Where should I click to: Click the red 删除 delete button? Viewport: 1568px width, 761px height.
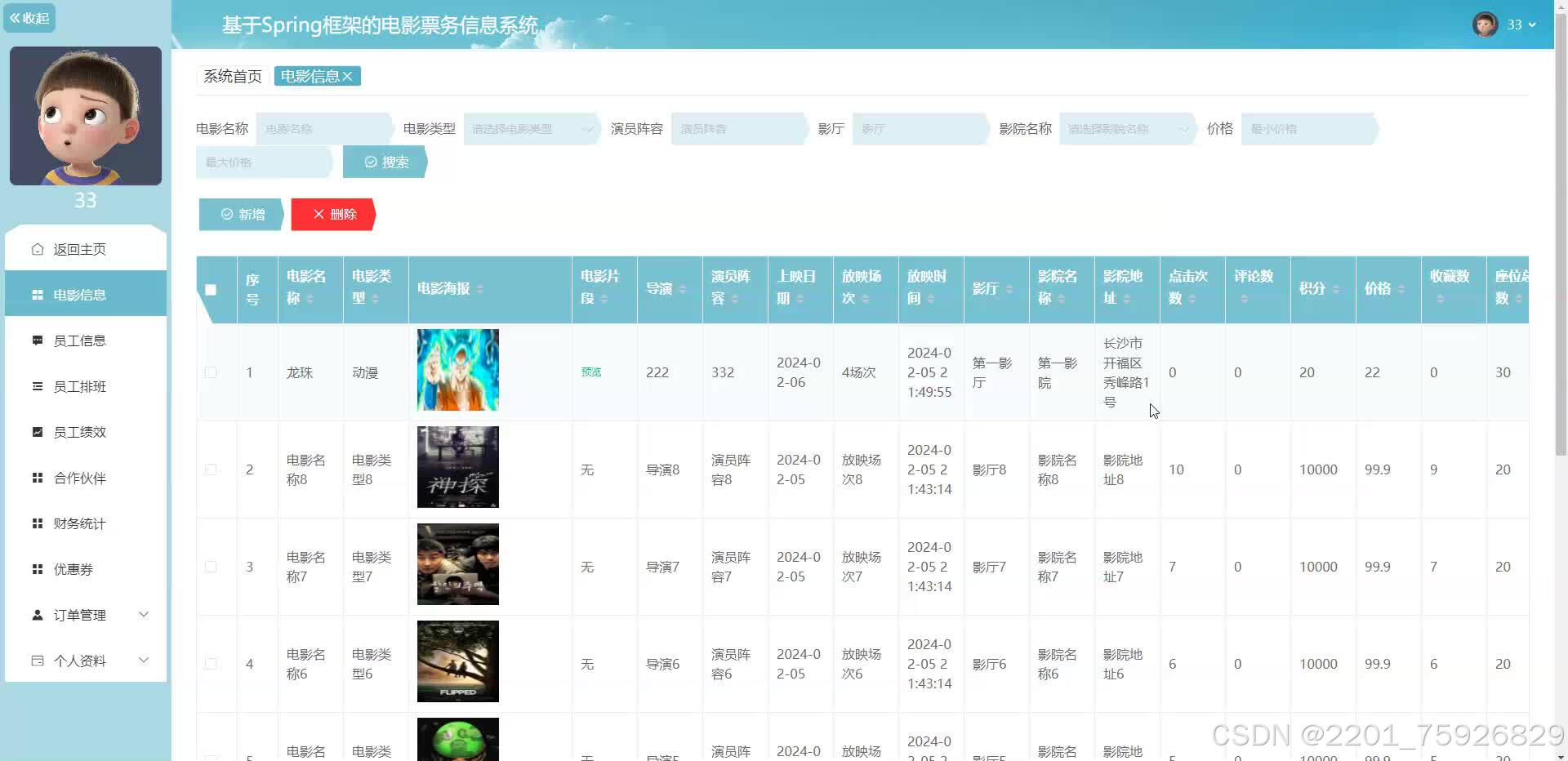[333, 215]
